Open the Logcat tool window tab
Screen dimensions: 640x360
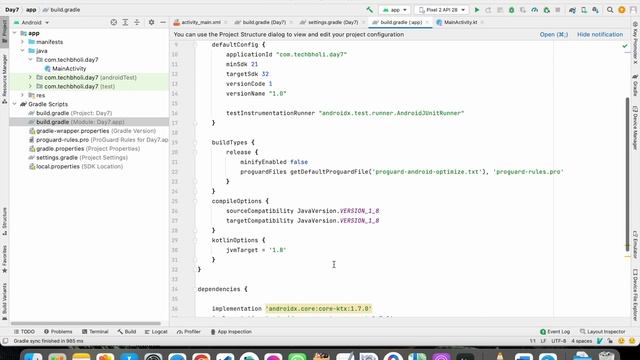[x=156, y=332]
